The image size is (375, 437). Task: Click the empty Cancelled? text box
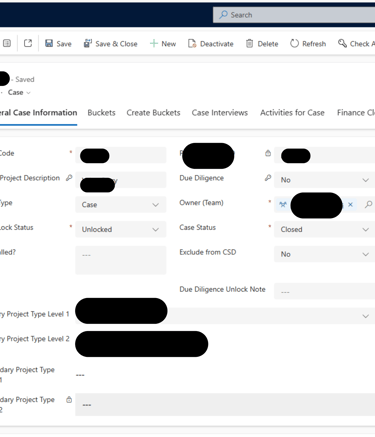click(x=121, y=260)
